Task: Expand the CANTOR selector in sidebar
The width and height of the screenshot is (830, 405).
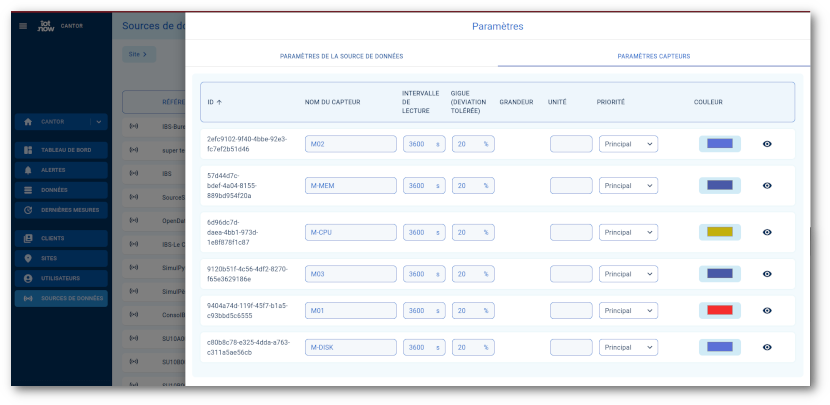Action: tap(97, 122)
